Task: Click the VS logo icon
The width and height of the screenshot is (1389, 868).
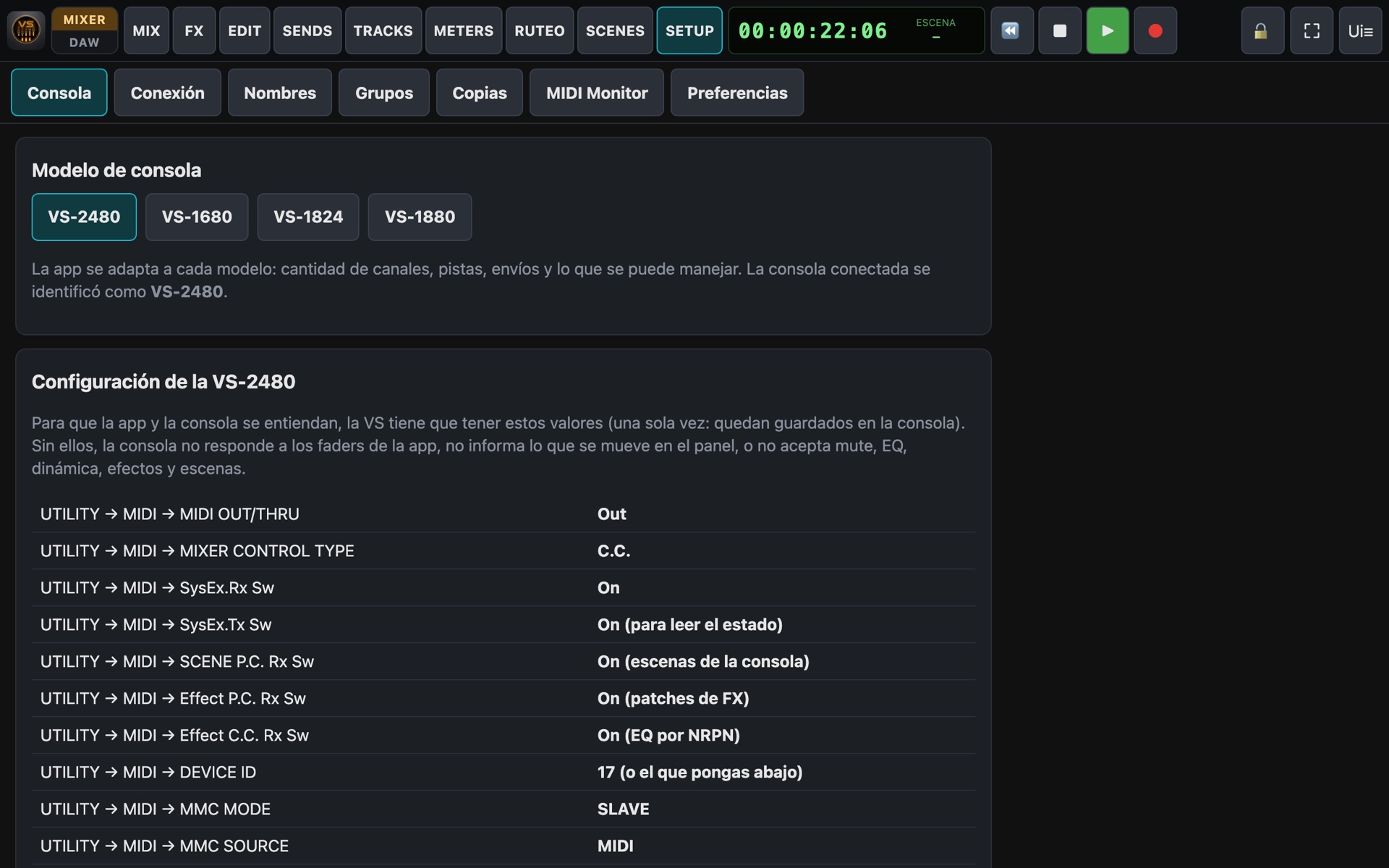Action: coord(26,30)
